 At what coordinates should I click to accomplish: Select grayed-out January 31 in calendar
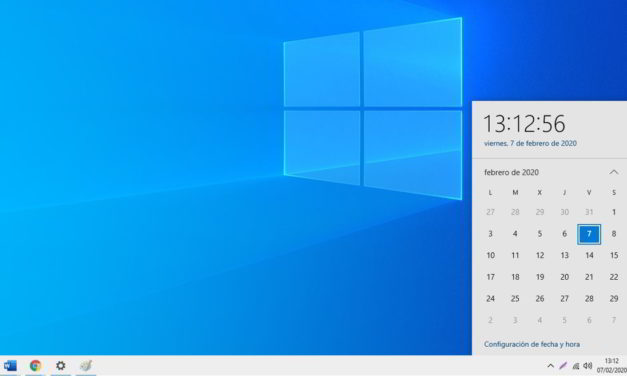(589, 212)
